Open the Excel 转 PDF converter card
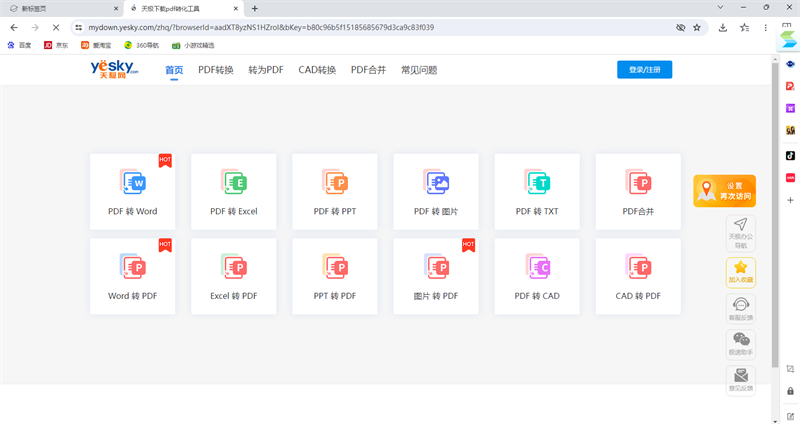 [x=234, y=276]
